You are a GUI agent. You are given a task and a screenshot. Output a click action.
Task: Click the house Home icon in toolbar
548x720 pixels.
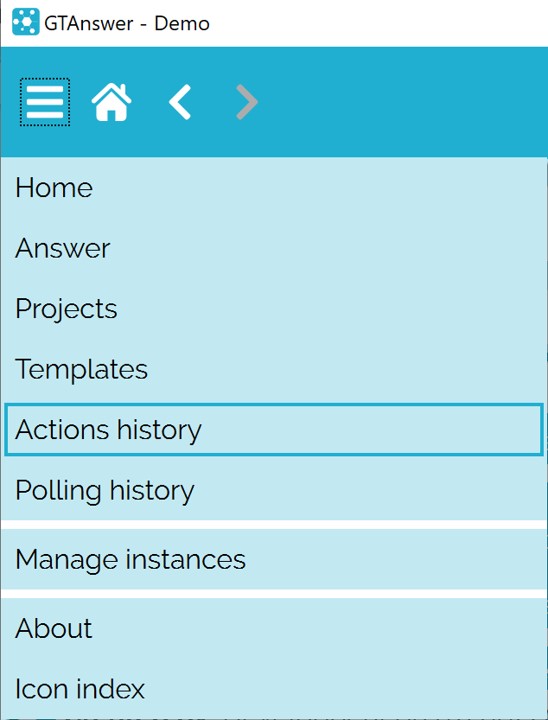pos(112,102)
